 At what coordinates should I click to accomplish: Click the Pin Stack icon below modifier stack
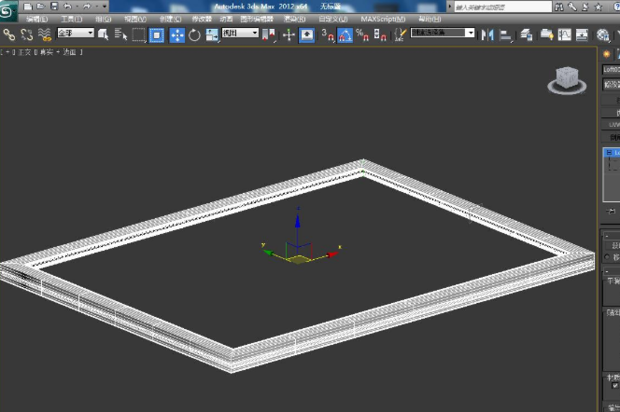coord(611,211)
